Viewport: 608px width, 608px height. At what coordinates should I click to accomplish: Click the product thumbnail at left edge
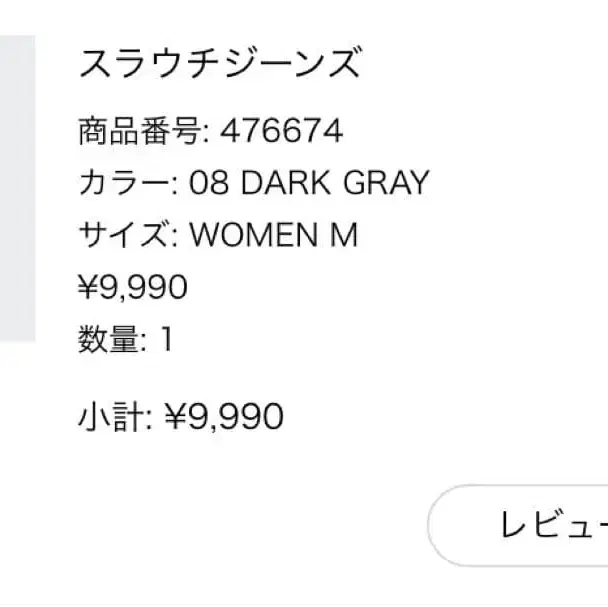[x=17, y=190]
